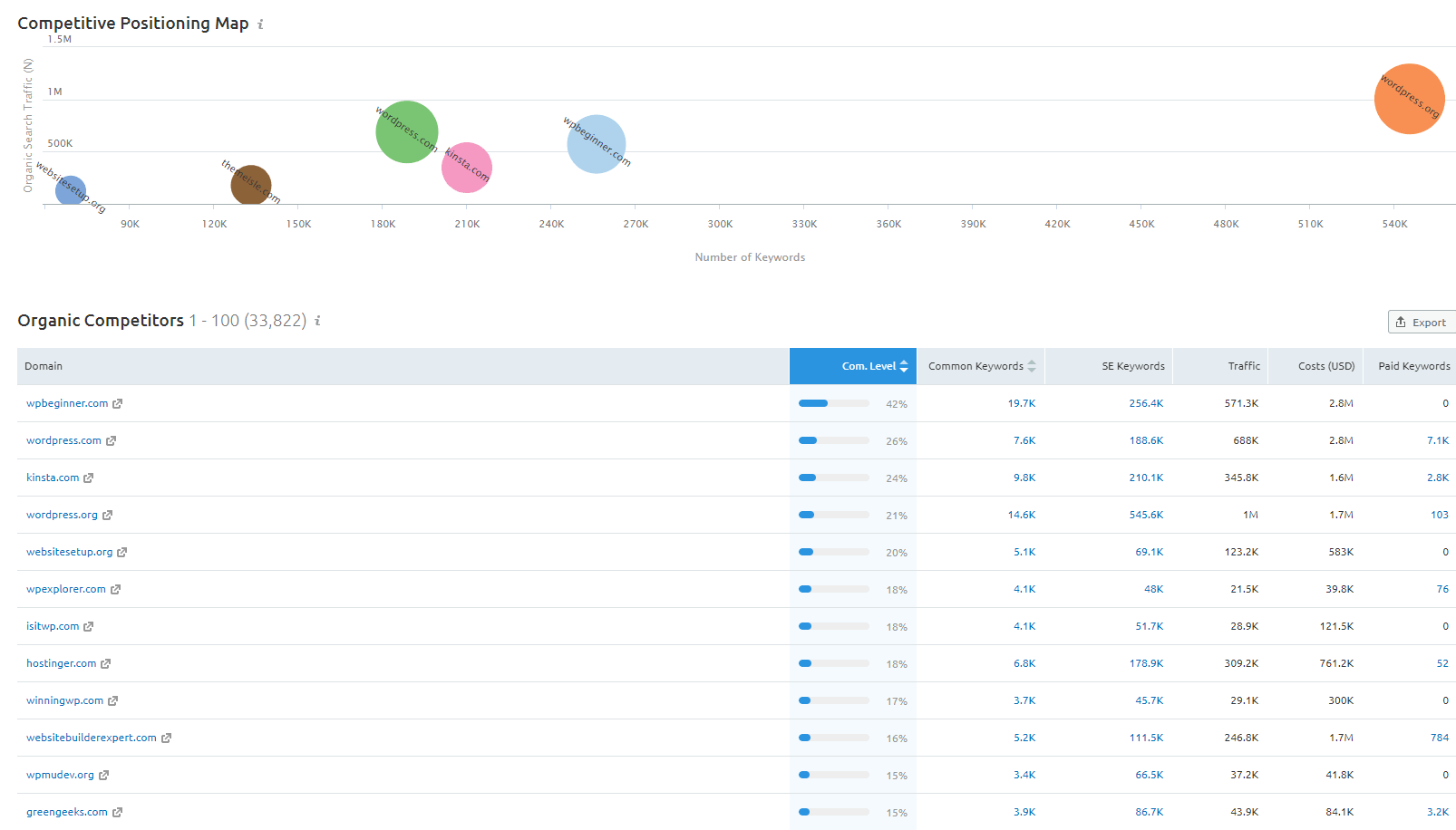Viewport: 1456px width, 830px height.
Task: Open the wordpress.com domain link
Action: (x=63, y=440)
